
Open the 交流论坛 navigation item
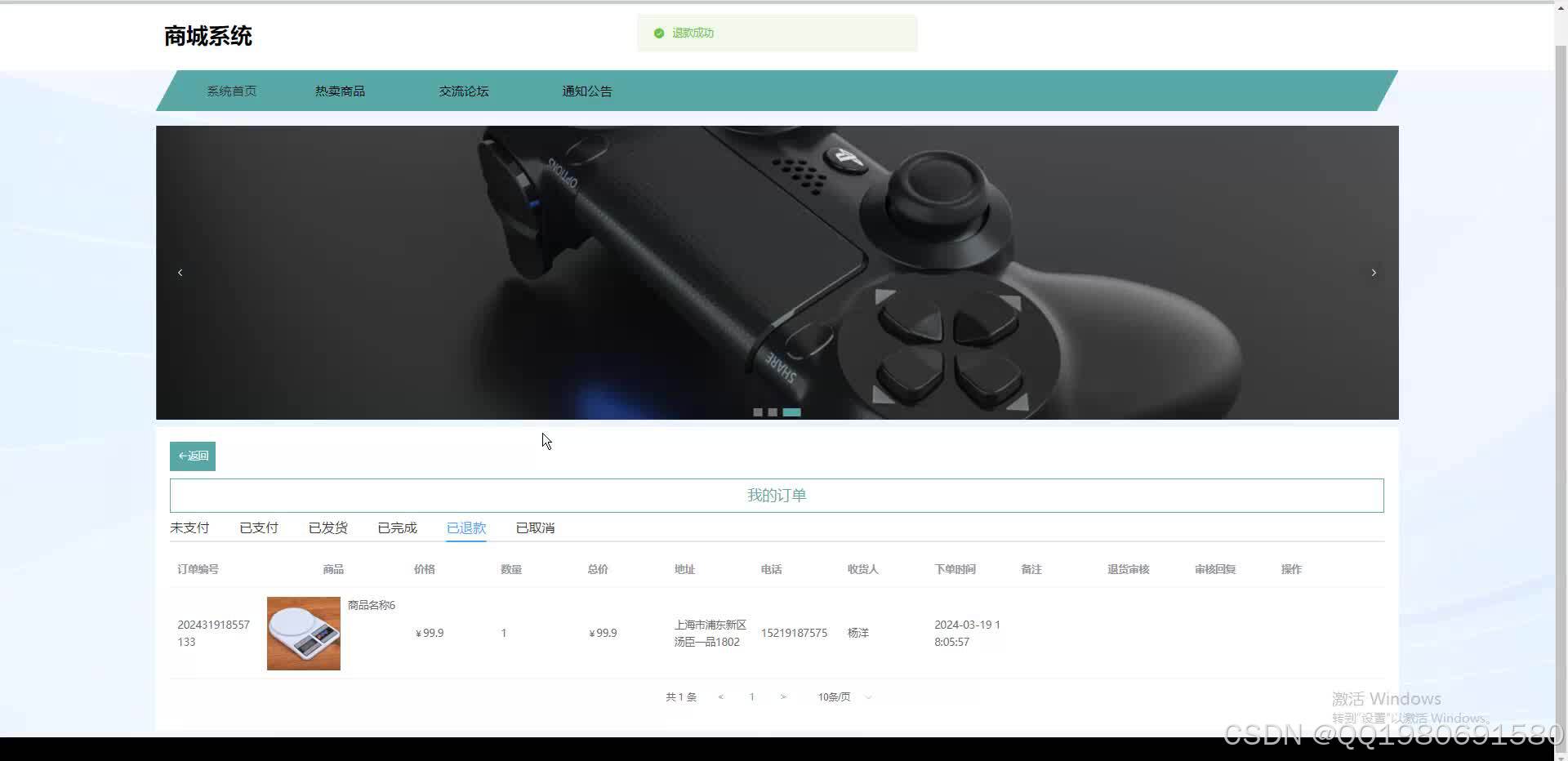(x=464, y=91)
